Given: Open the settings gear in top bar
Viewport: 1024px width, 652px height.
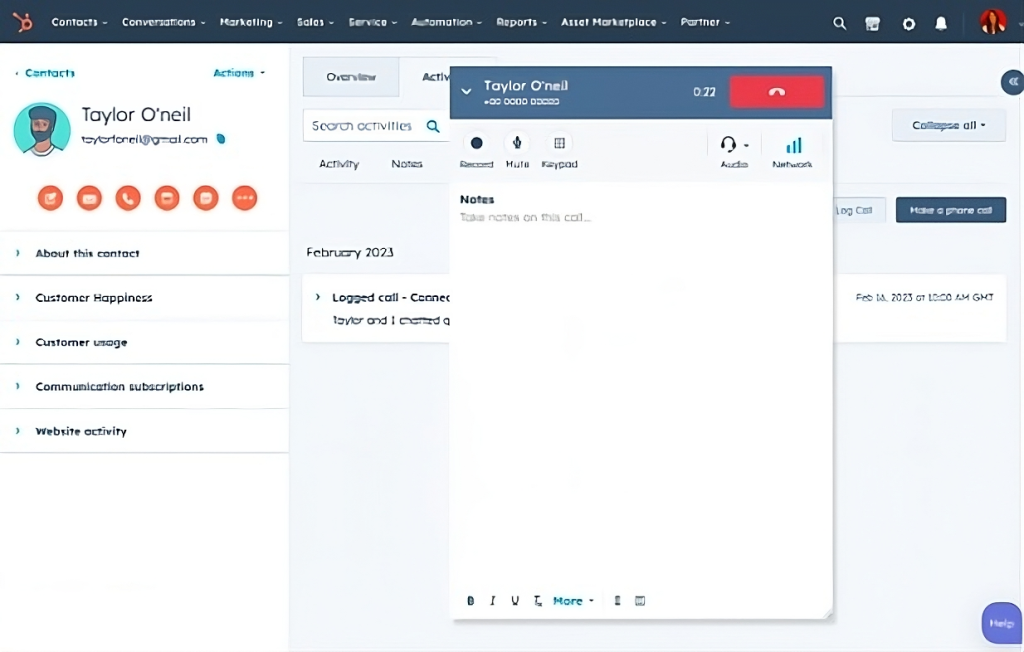Looking at the screenshot, I should 908,23.
